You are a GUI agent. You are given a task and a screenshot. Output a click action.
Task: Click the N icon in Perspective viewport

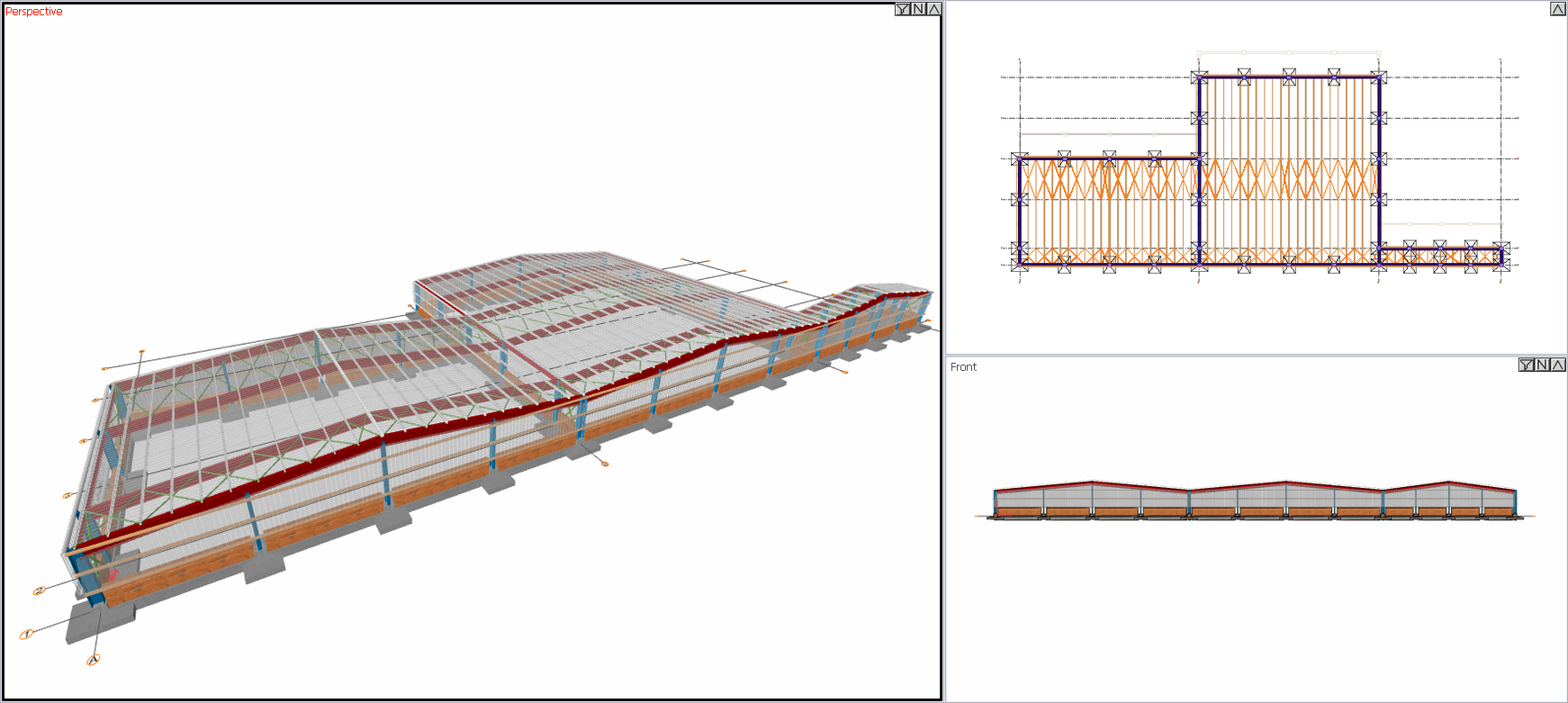coord(918,9)
